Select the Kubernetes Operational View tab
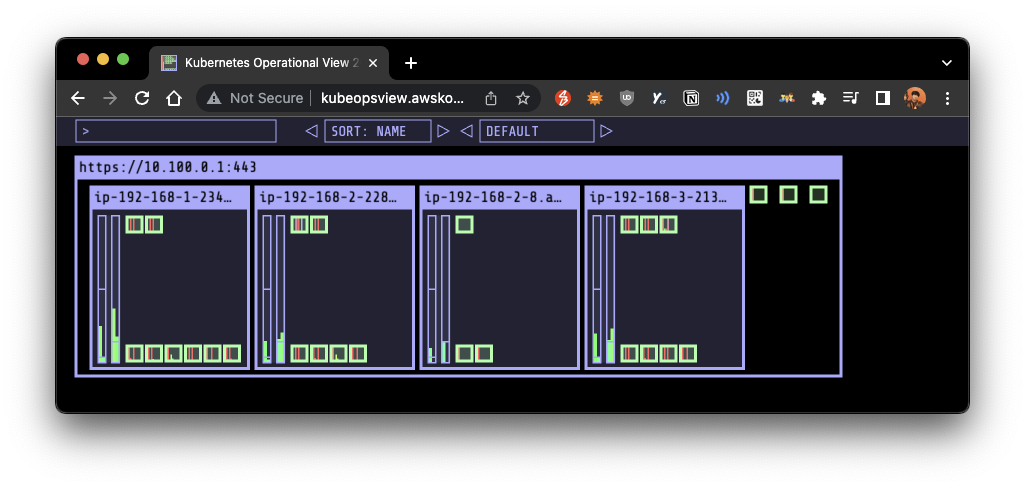Viewport: 1025px width, 487px height. tap(270, 63)
